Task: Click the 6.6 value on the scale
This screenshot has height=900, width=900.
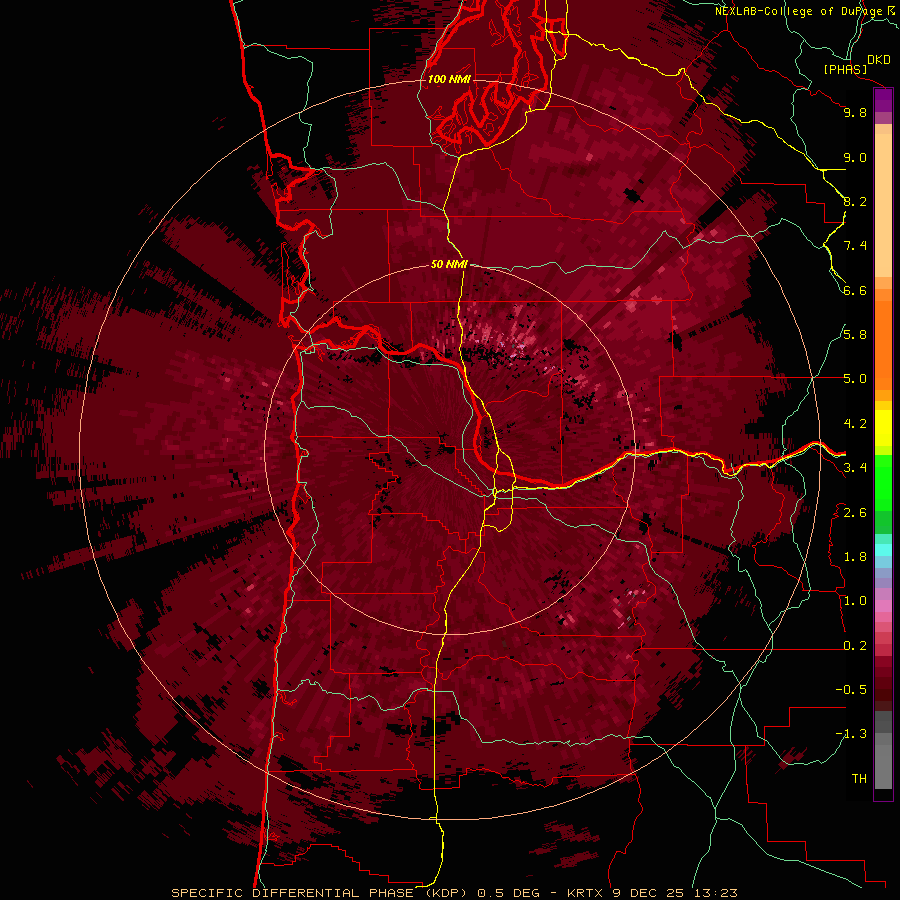Action: pos(855,290)
